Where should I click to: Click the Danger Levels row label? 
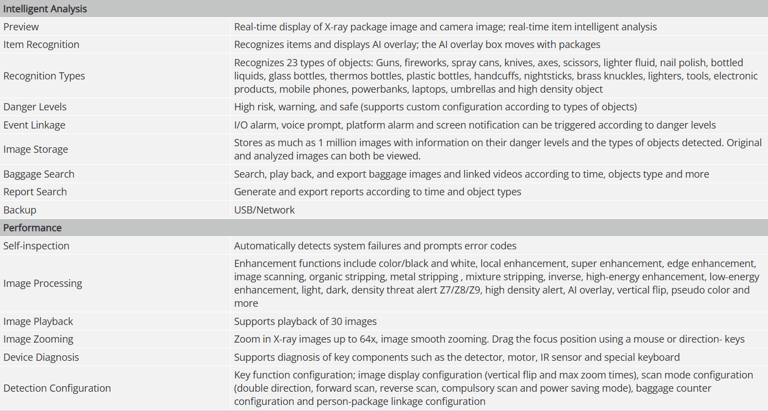pos(35,107)
